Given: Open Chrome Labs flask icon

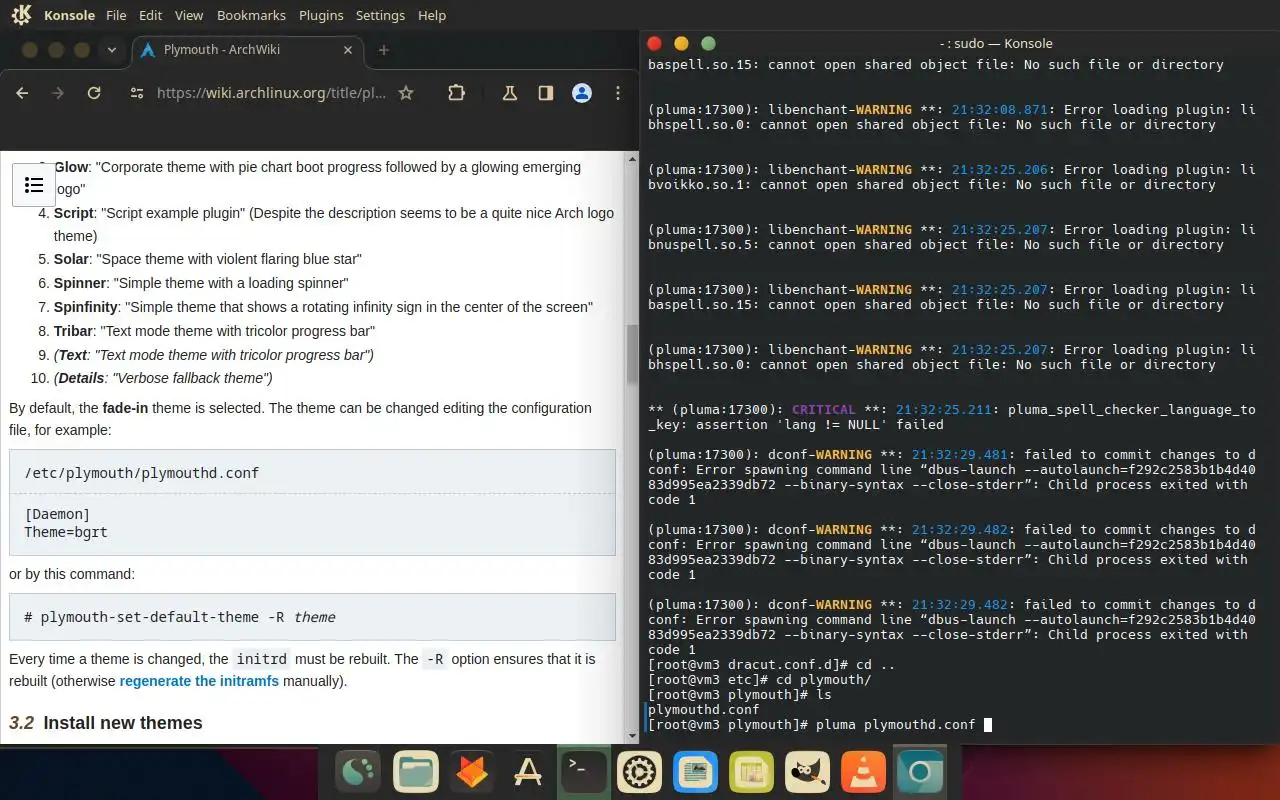Looking at the screenshot, I should coord(510,93).
